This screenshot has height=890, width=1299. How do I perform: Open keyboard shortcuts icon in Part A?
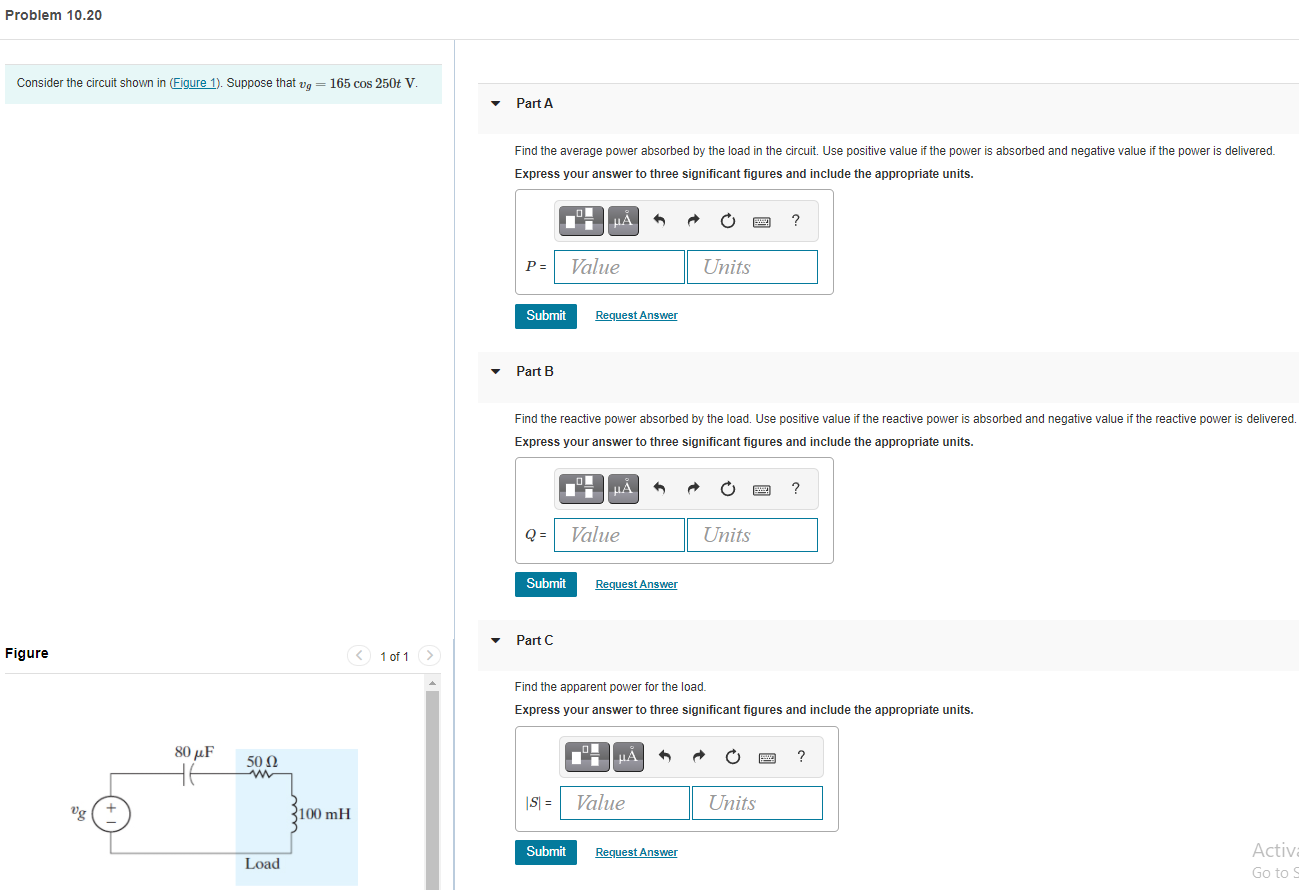762,221
